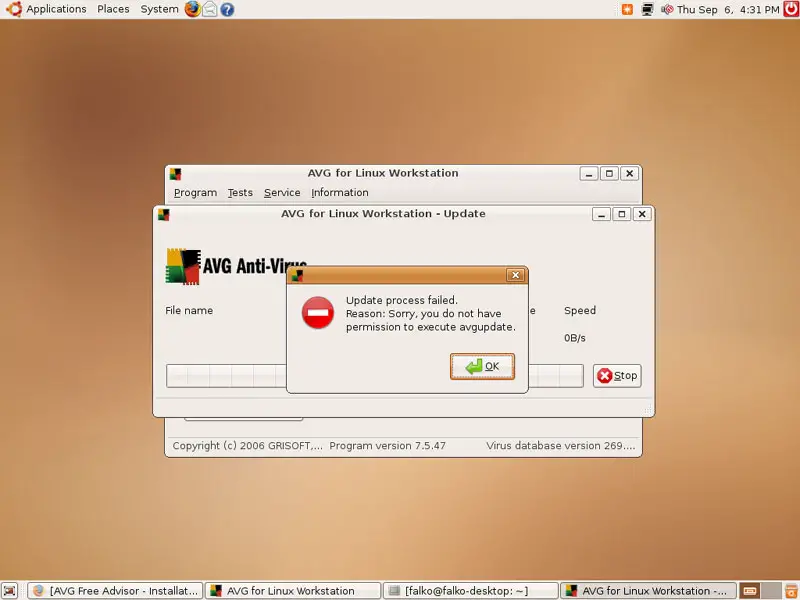Switch to first AVG for Linux Workstation taskbar entry
Image resolution: width=800 pixels, height=600 pixels.
tap(293, 591)
